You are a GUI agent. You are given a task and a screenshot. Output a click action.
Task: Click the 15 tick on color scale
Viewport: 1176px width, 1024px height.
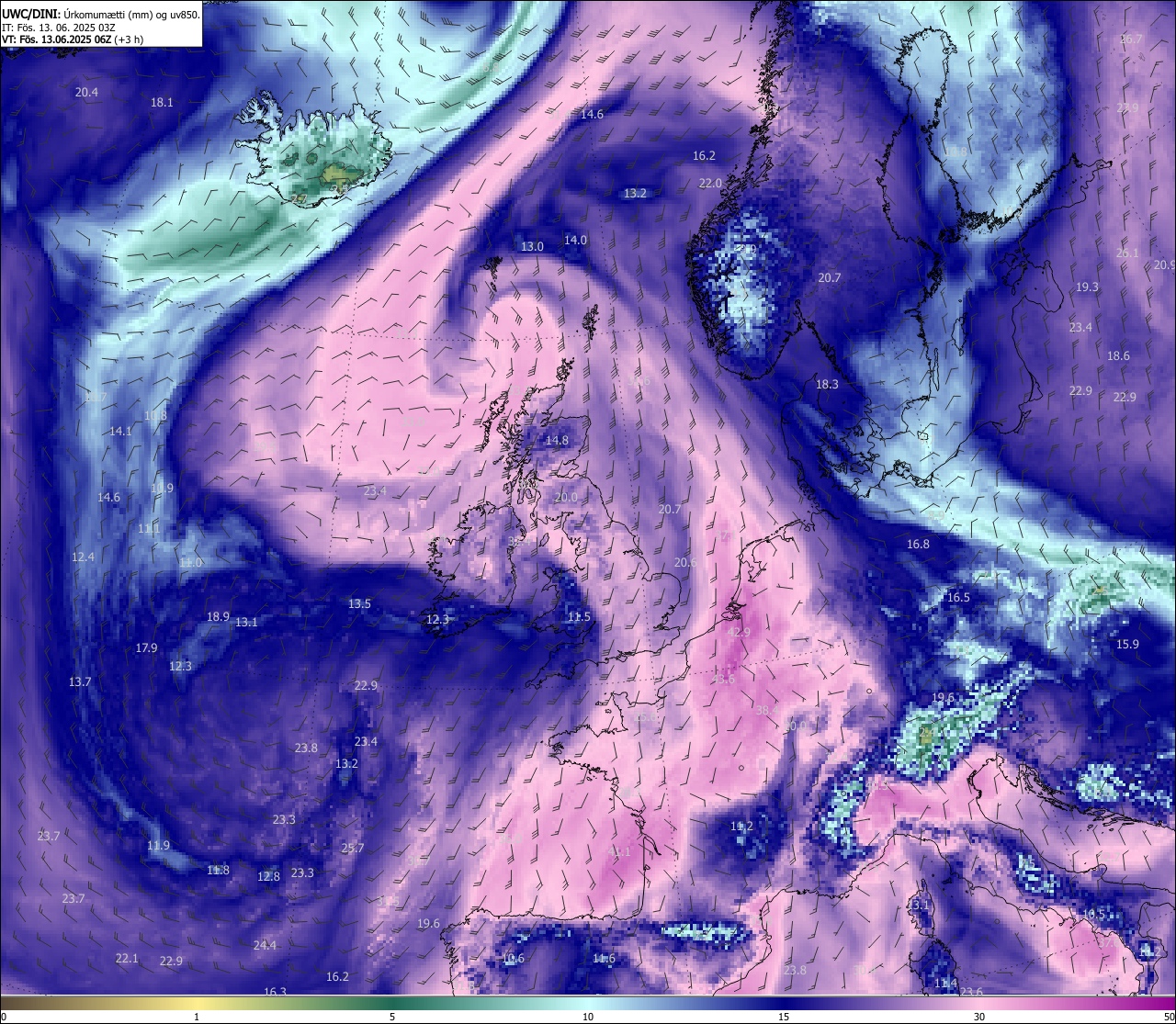coord(784,1017)
